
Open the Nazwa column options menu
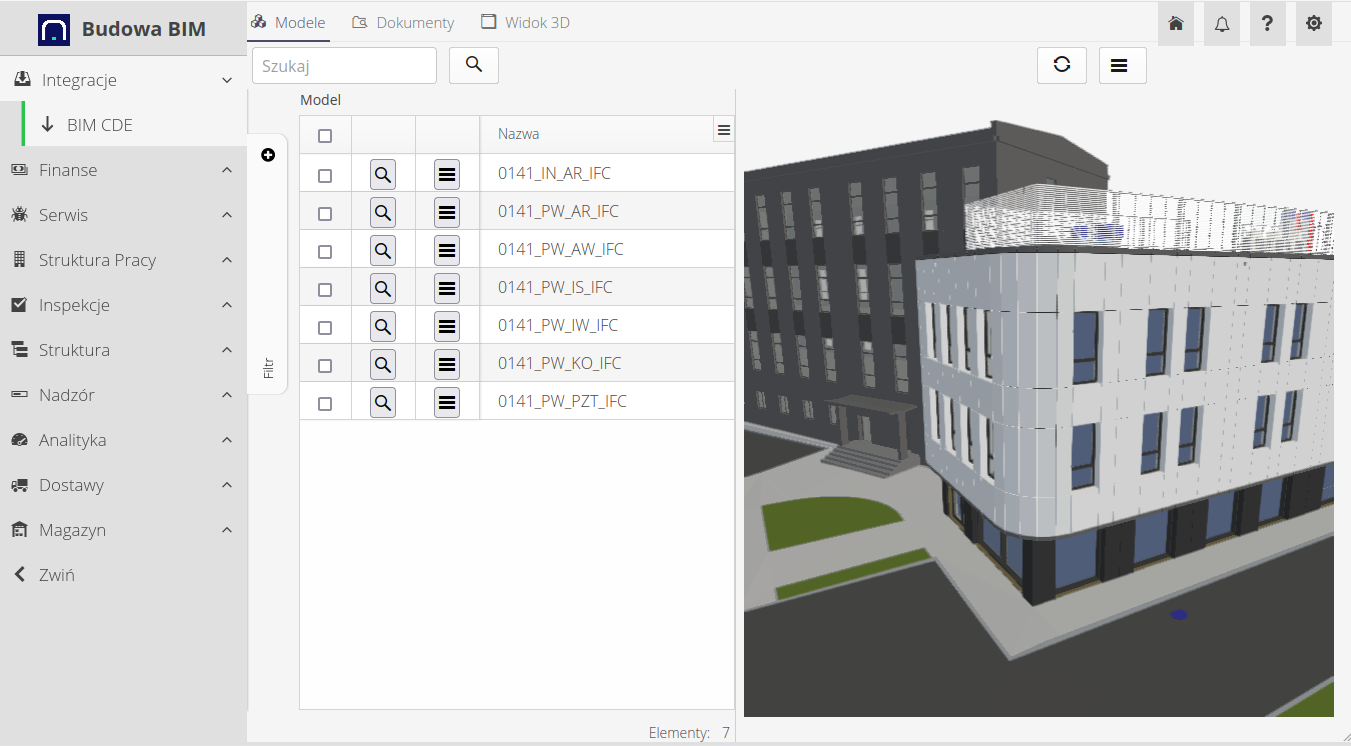[x=723, y=129]
